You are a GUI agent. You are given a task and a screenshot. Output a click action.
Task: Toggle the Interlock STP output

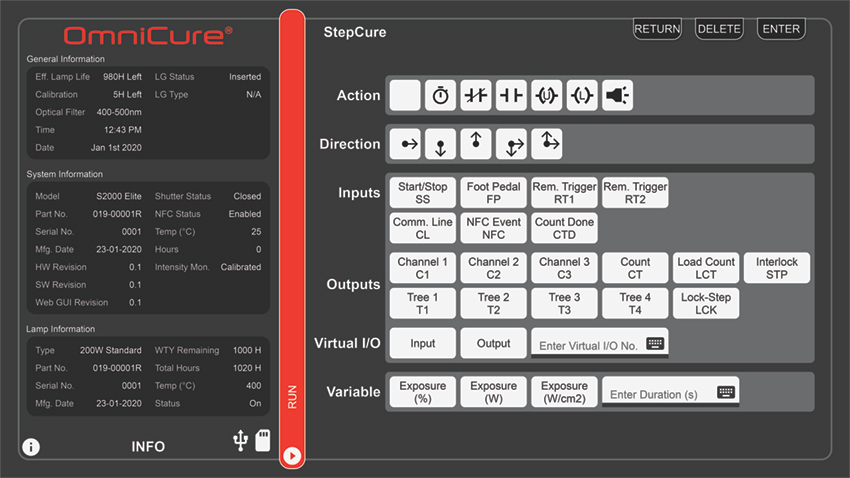click(x=776, y=268)
